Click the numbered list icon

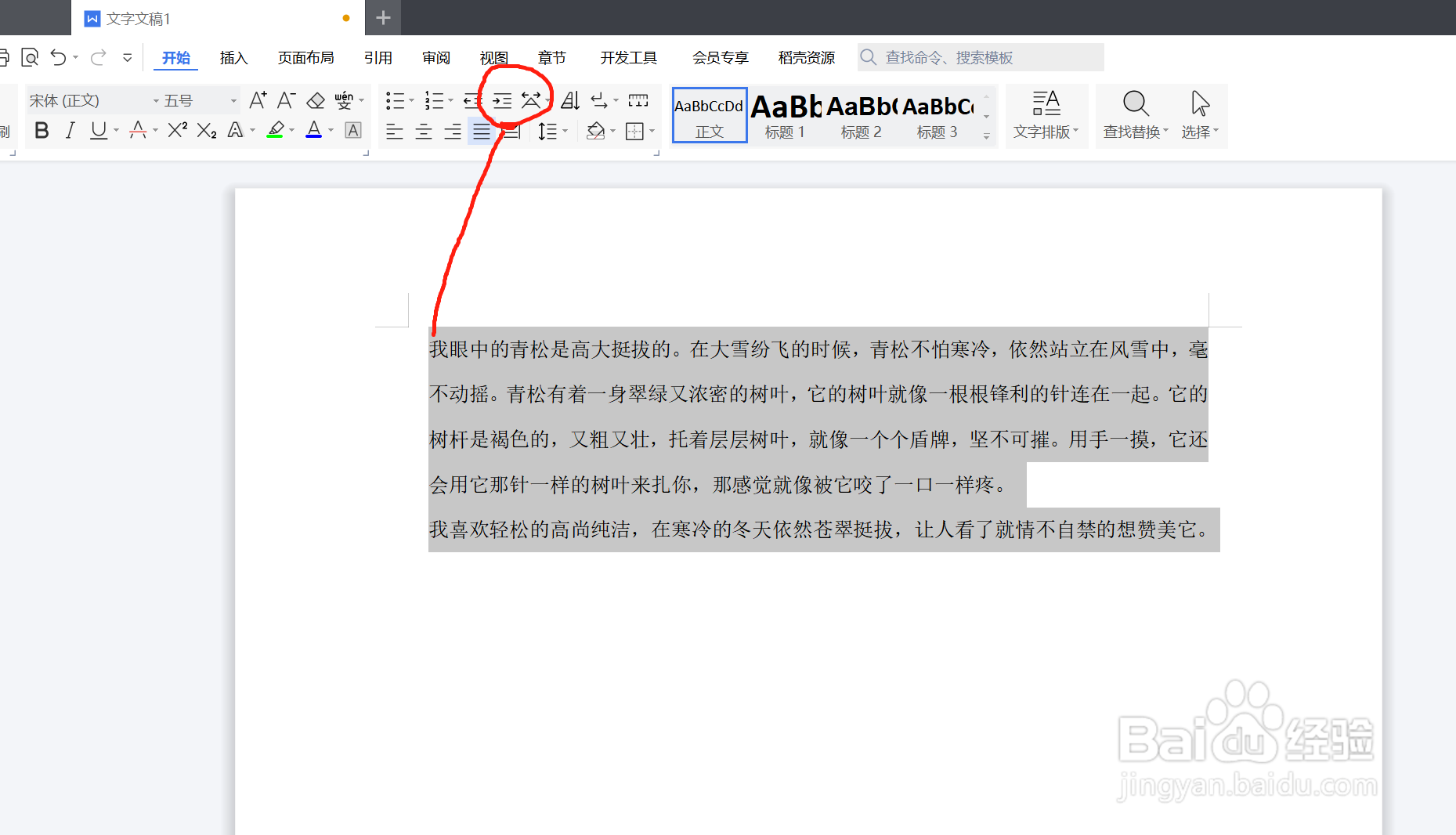[x=434, y=101]
